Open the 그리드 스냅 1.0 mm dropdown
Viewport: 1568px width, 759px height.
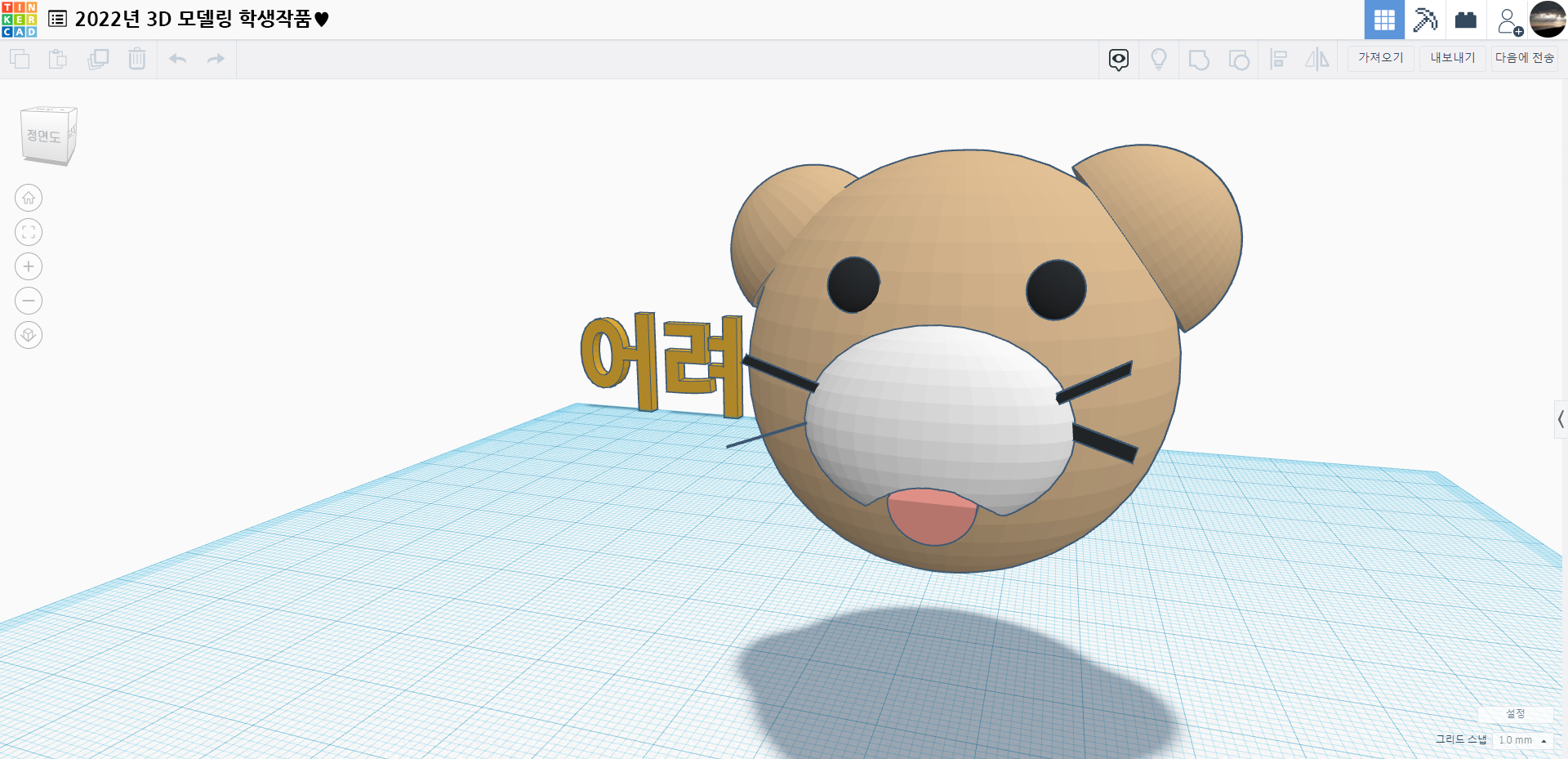point(1522,740)
